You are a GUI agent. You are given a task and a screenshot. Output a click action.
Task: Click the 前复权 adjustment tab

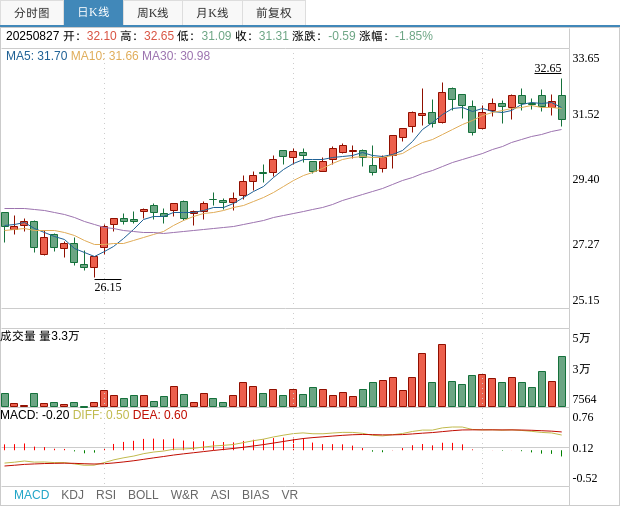[274, 13]
